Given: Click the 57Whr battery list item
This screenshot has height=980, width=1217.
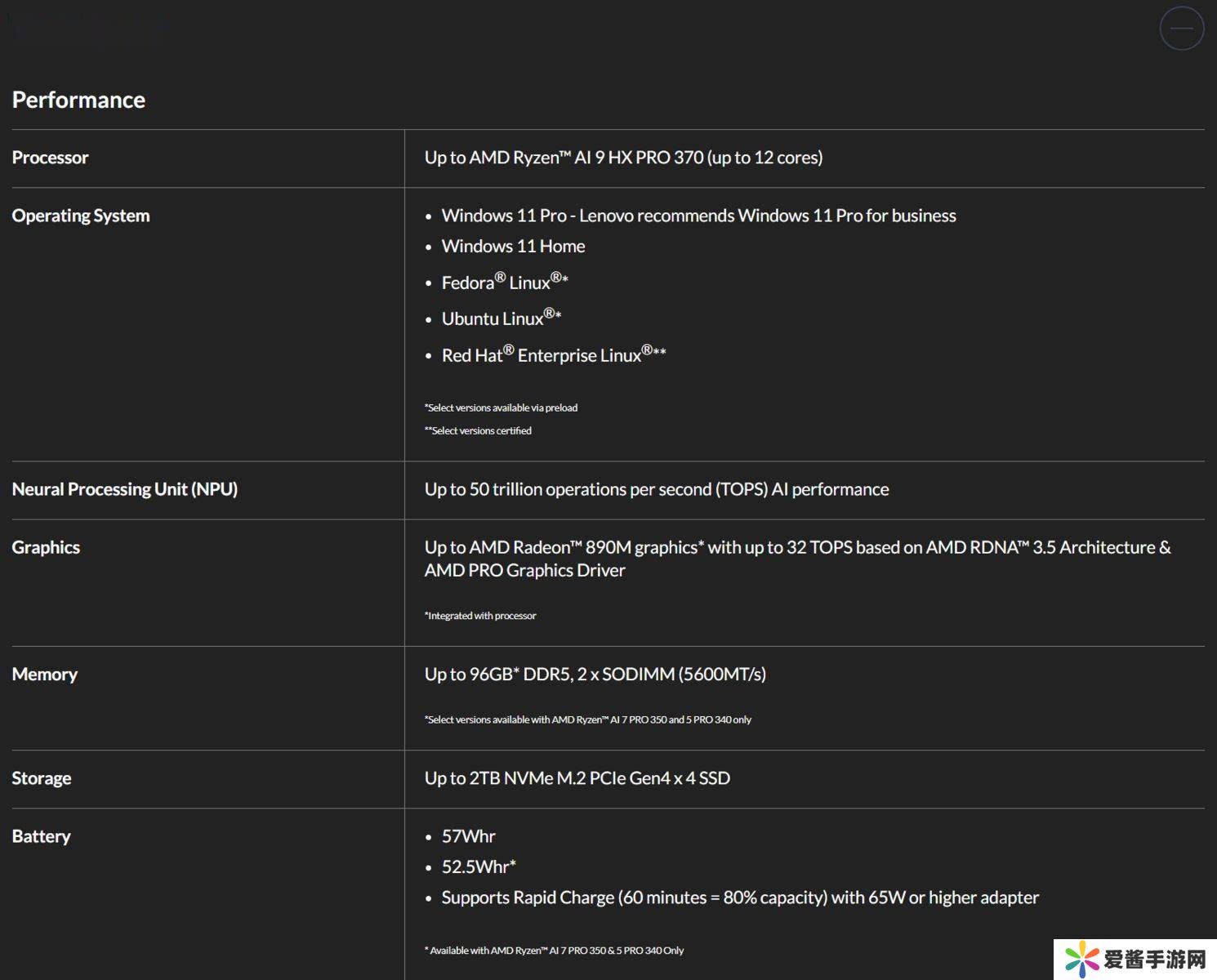Looking at the screenshot, I should pyautogui.click(x=468, y=836).
